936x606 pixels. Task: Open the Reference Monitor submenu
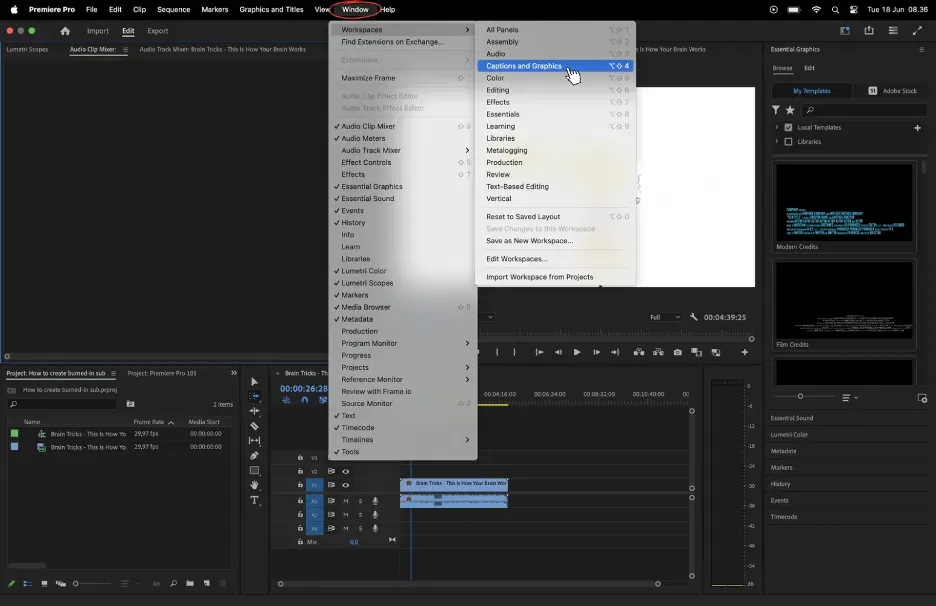(403, 380)
